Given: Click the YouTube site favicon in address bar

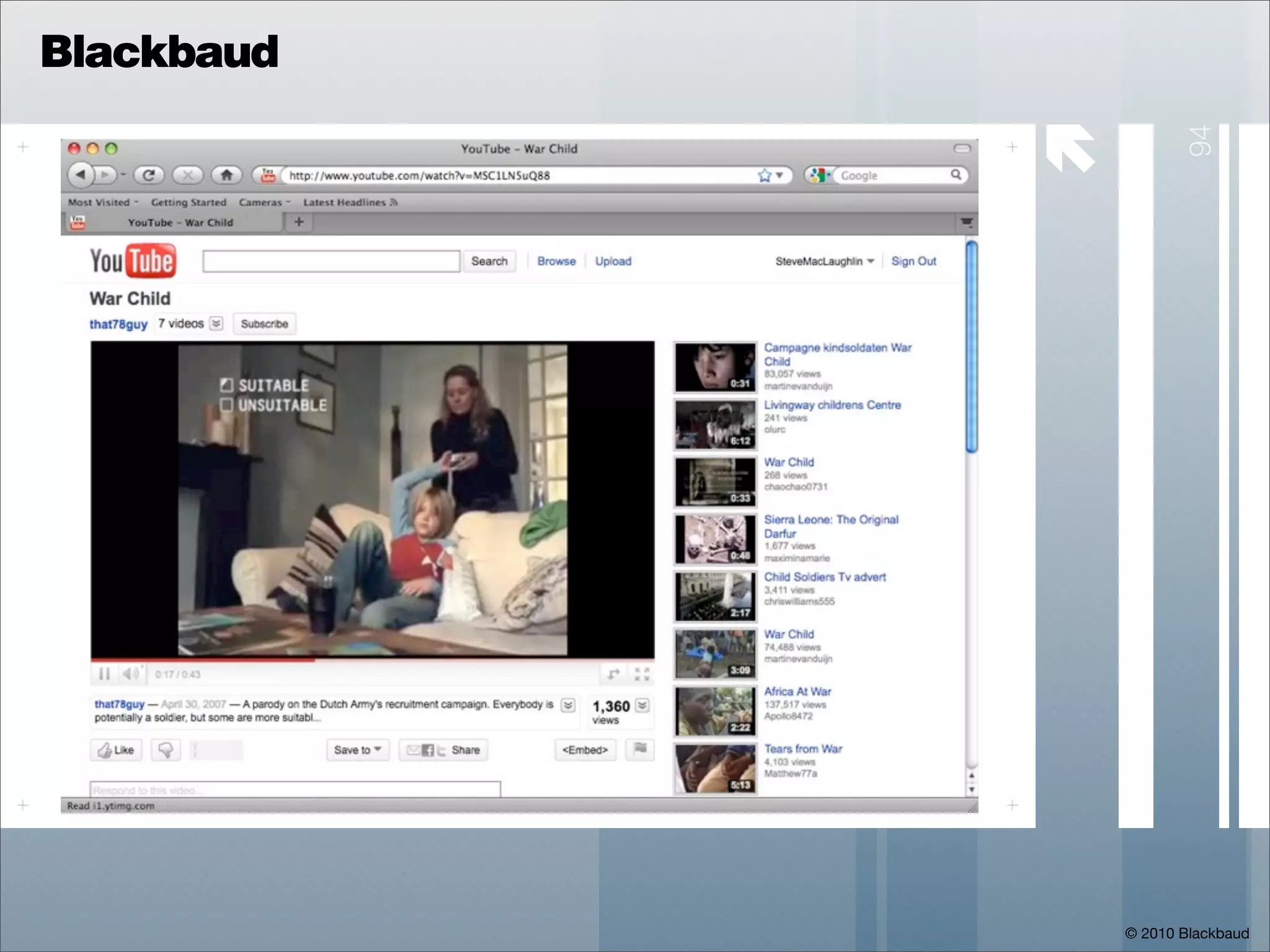Looking at the screenshot, I should pos(268,175).
